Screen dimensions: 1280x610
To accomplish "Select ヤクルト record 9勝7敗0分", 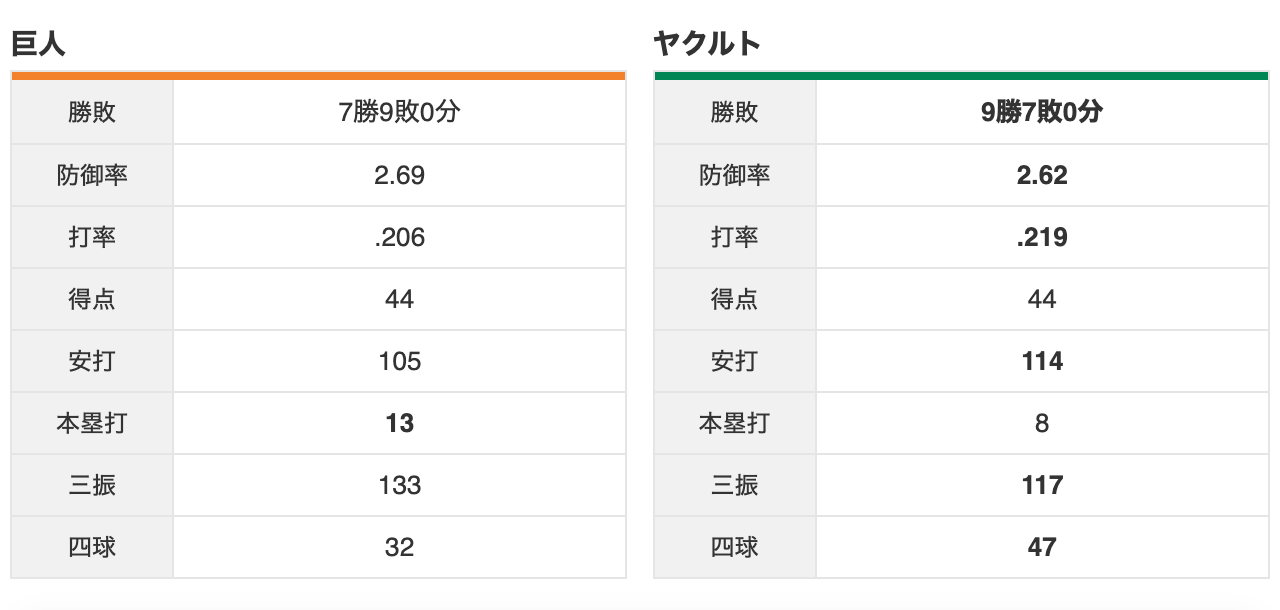I will coord(1042,113).
